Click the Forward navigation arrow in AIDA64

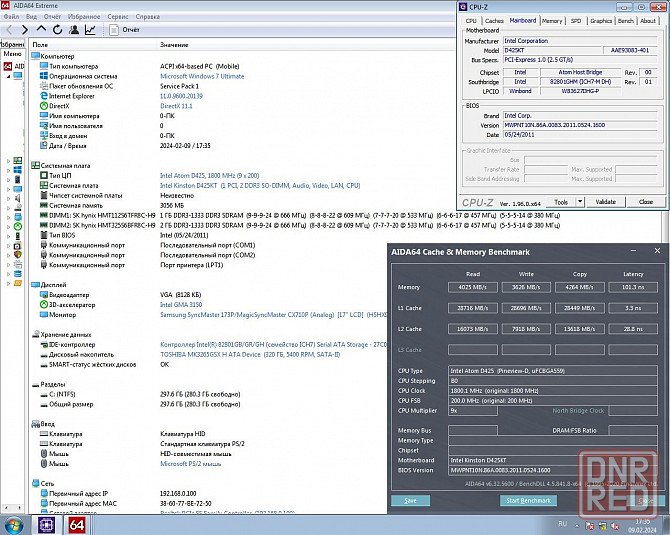[x=24, y=30]
